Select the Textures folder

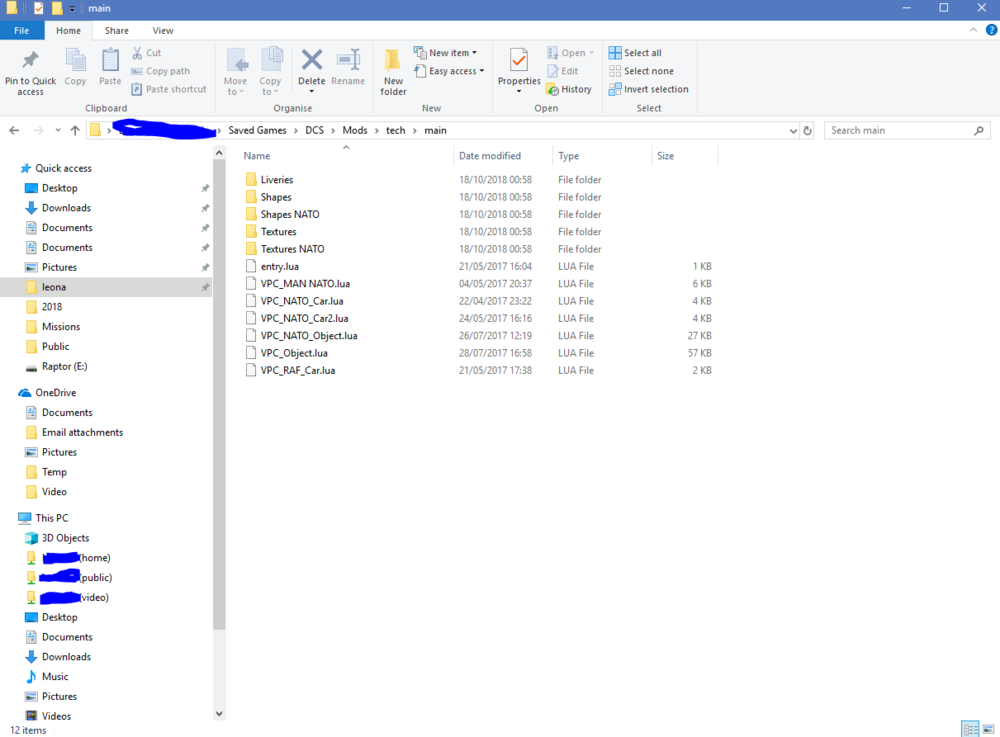pyautogui.click(x=271, y=231)
